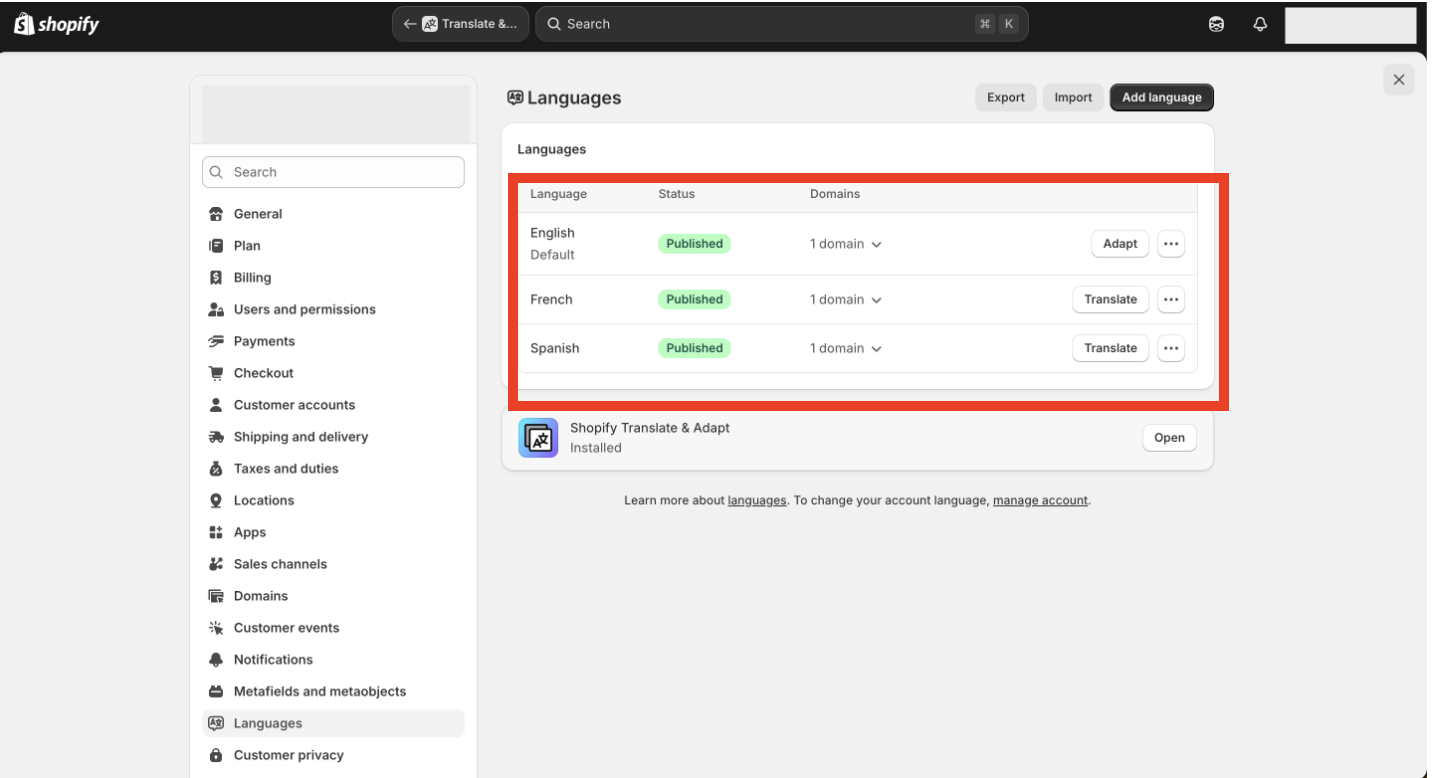
Task: Click the store account button in top bar
Action: click(1350, 25)
